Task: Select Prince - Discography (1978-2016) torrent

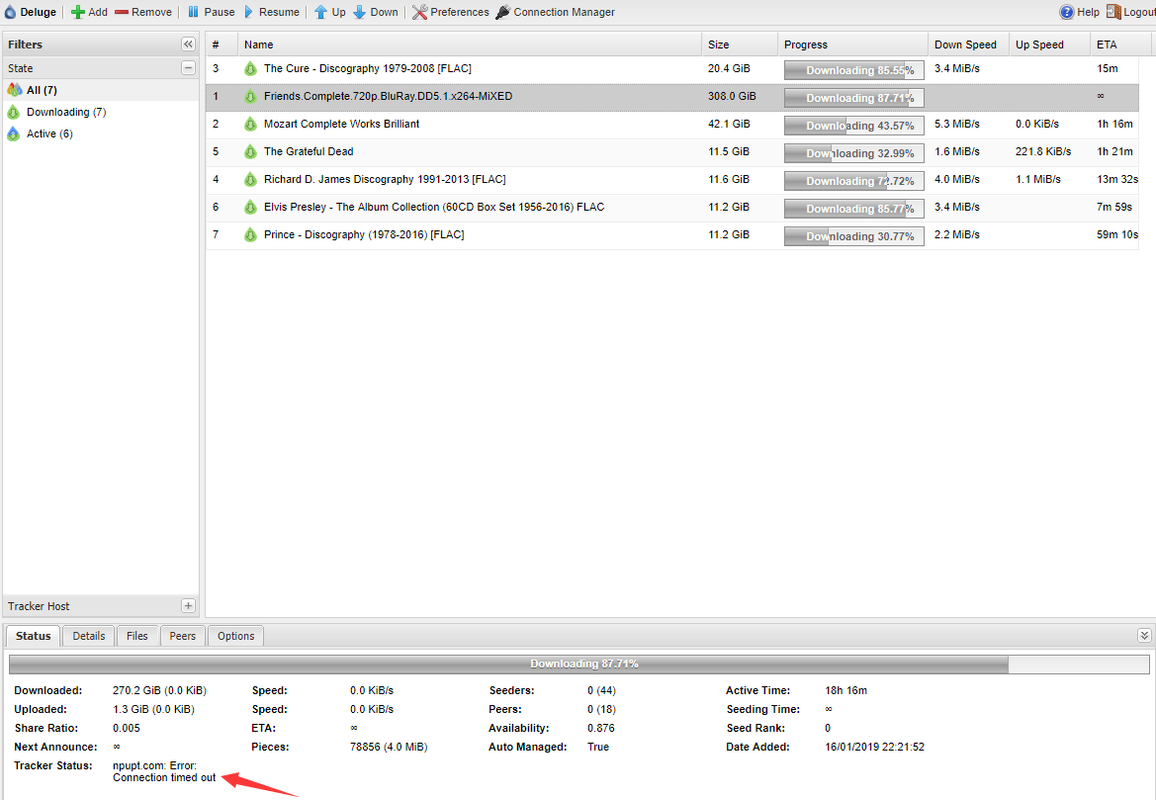Action: click(364, 234)
